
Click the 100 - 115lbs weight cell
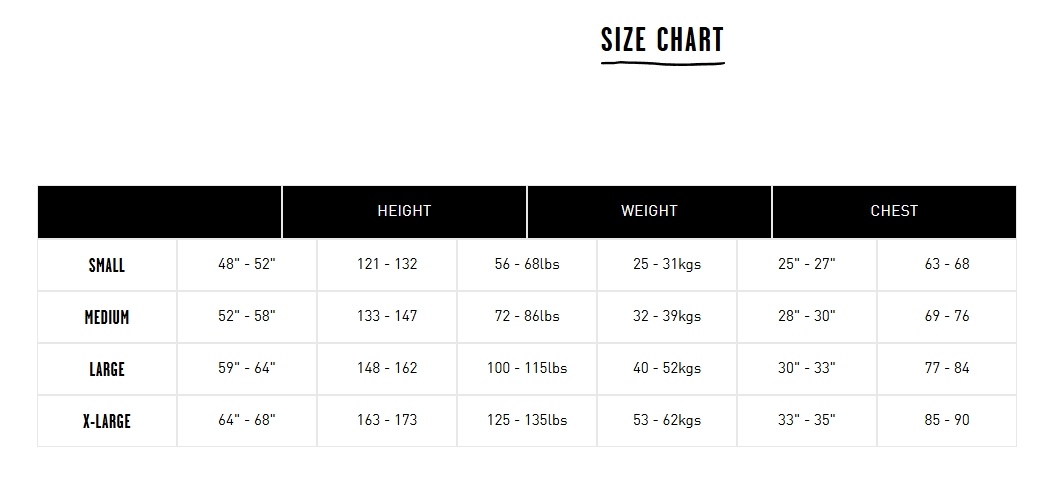tap(527, 368)
